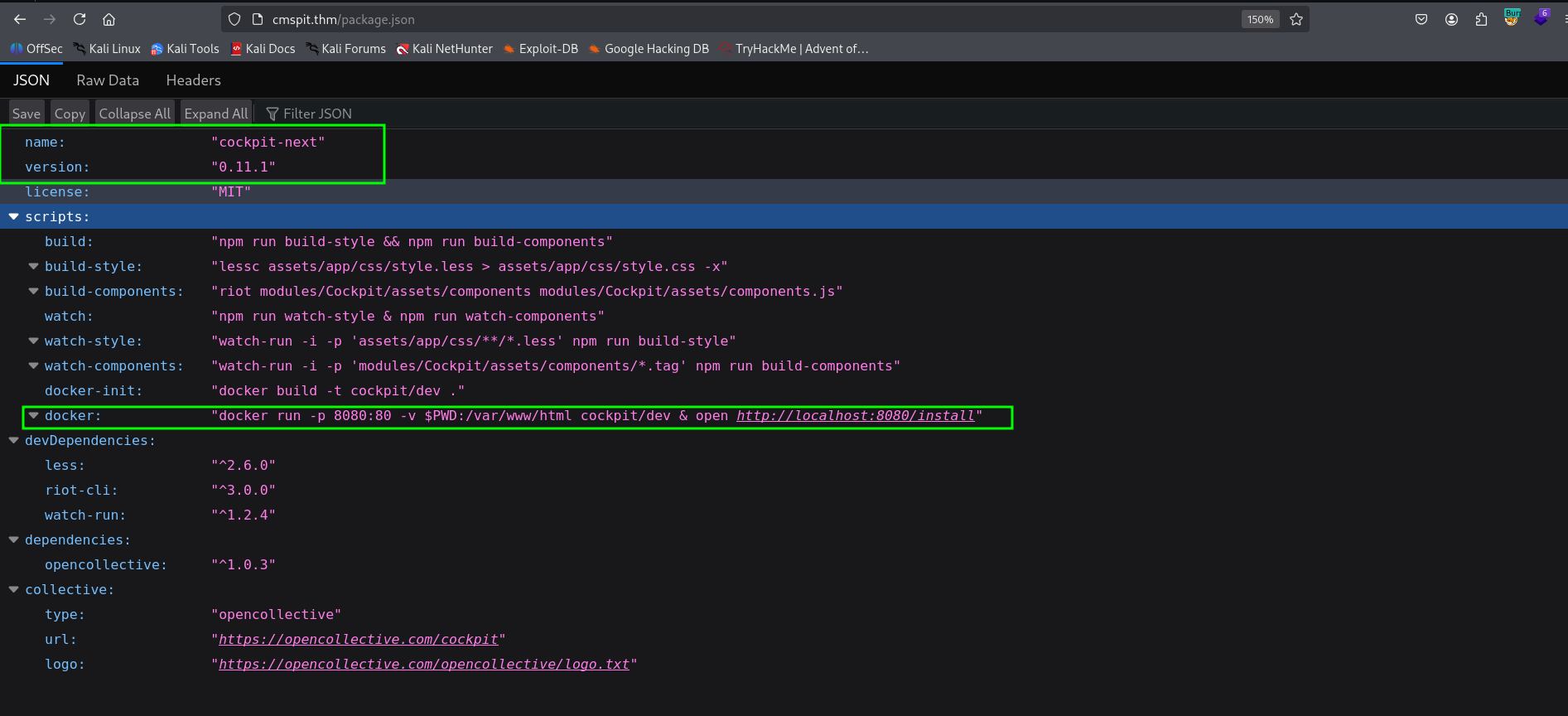Image resolution: width=1568 pixels, height=716 pixels.
Task: Collapse the build-style row twisty
Action: [x=34, y=266]
